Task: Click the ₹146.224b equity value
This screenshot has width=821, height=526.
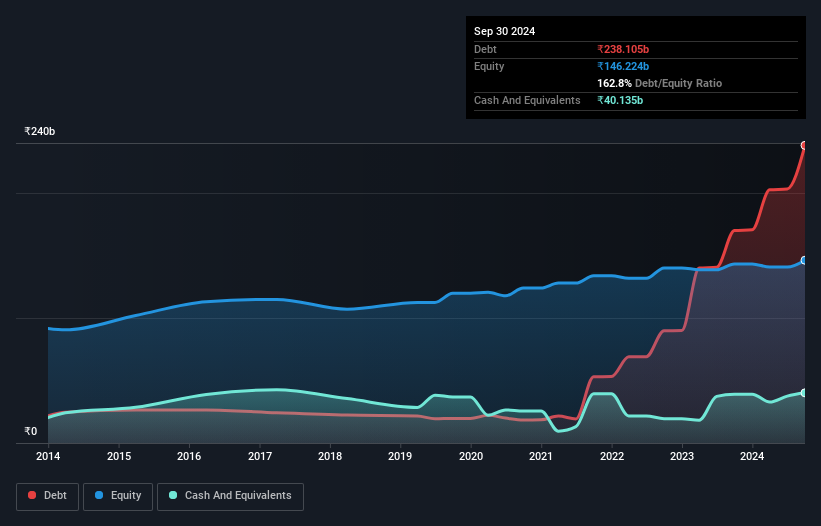Action: (623, 66)
